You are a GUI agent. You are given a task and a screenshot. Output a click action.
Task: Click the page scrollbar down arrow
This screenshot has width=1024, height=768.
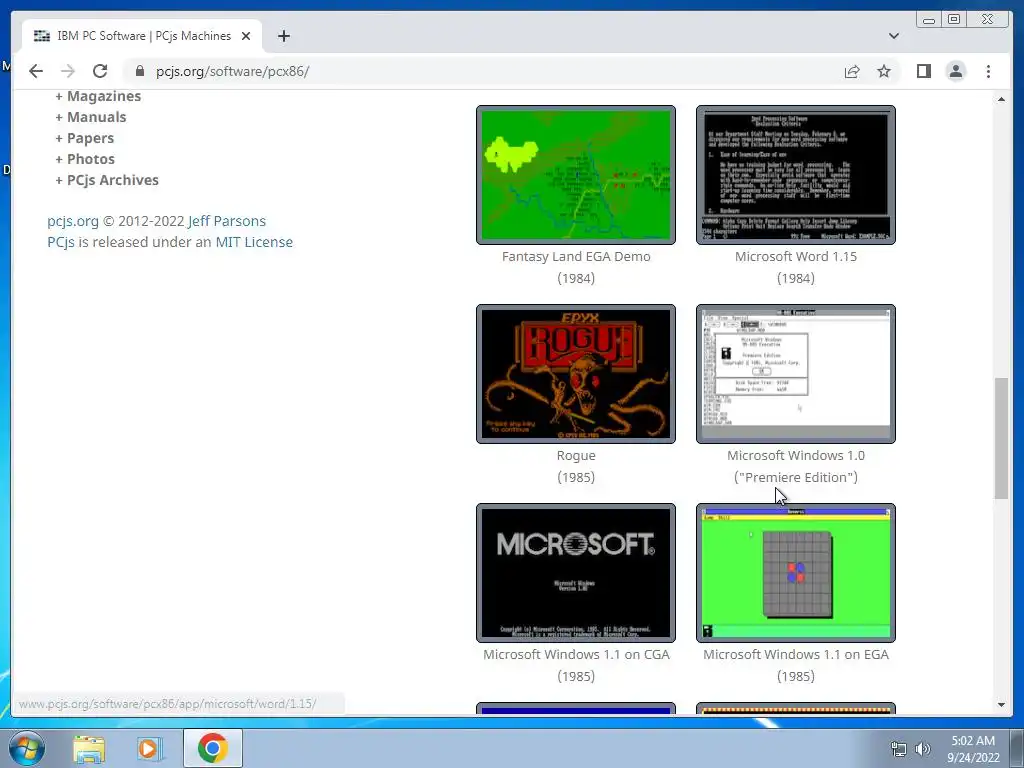(1001, 705)
